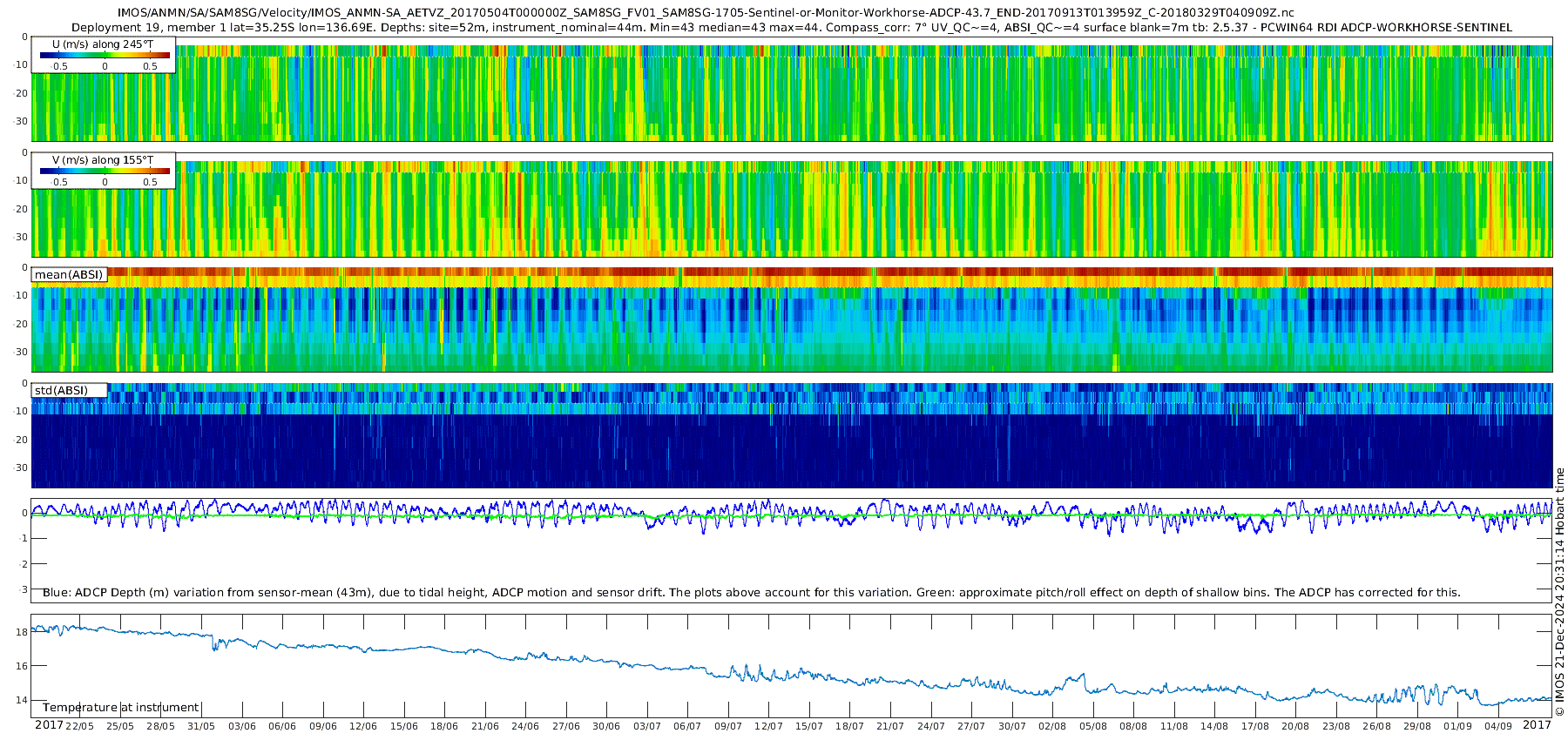Click the V velocity colorbar along 155°T

coord(105,171)
